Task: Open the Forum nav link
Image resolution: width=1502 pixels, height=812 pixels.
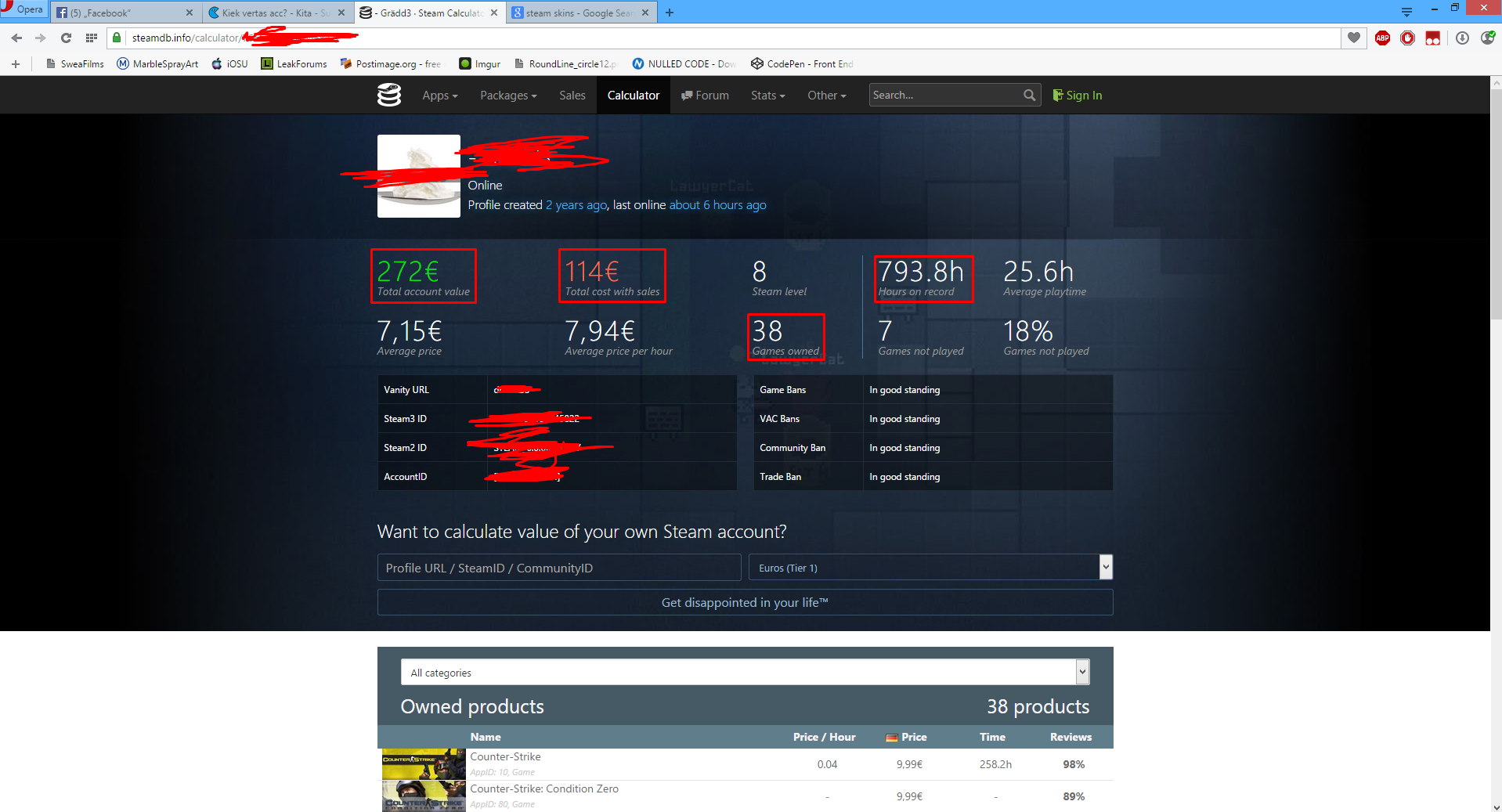Action: [x=705, y=96]
